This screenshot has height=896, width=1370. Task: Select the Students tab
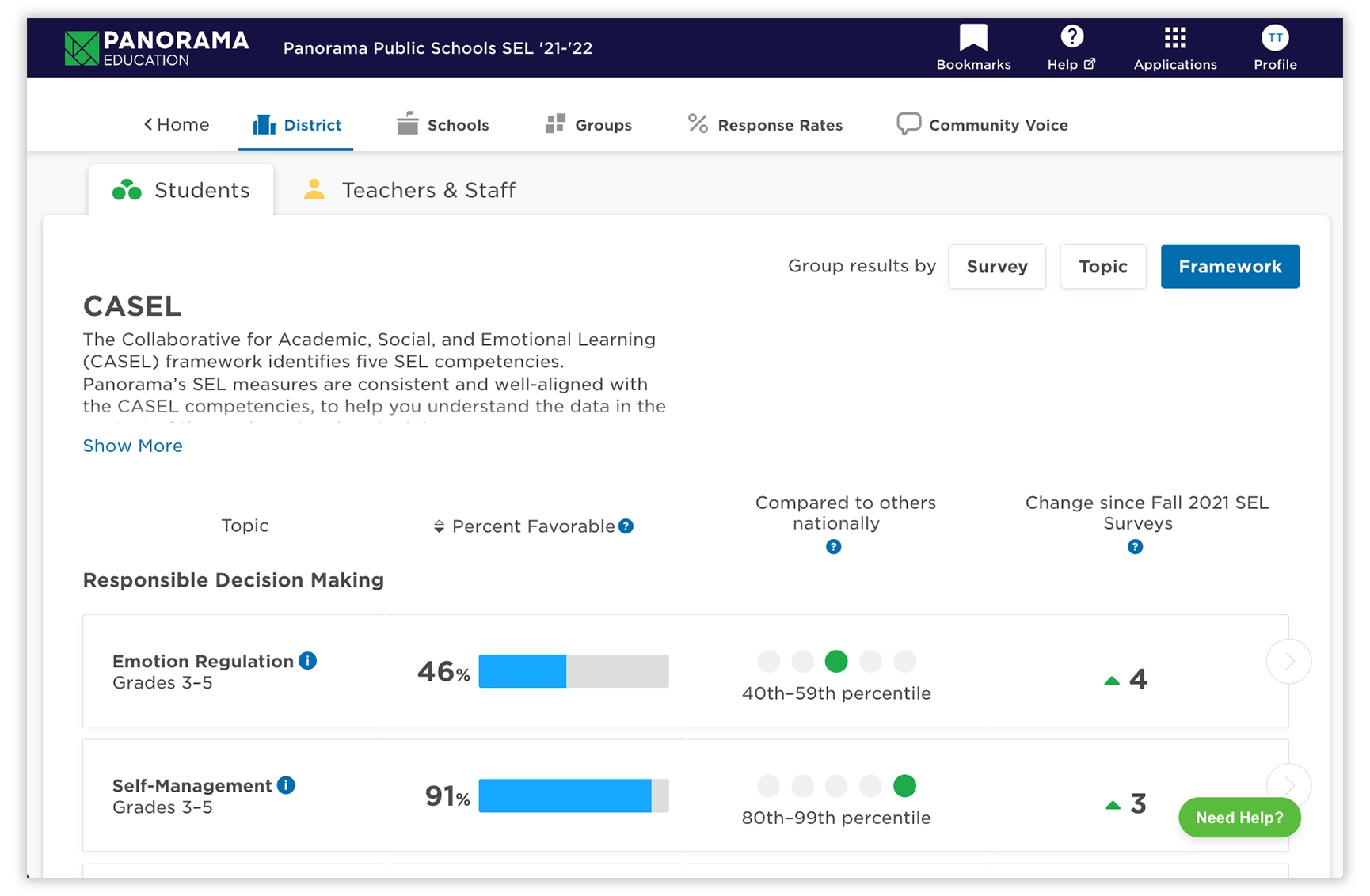coord(181,190)
